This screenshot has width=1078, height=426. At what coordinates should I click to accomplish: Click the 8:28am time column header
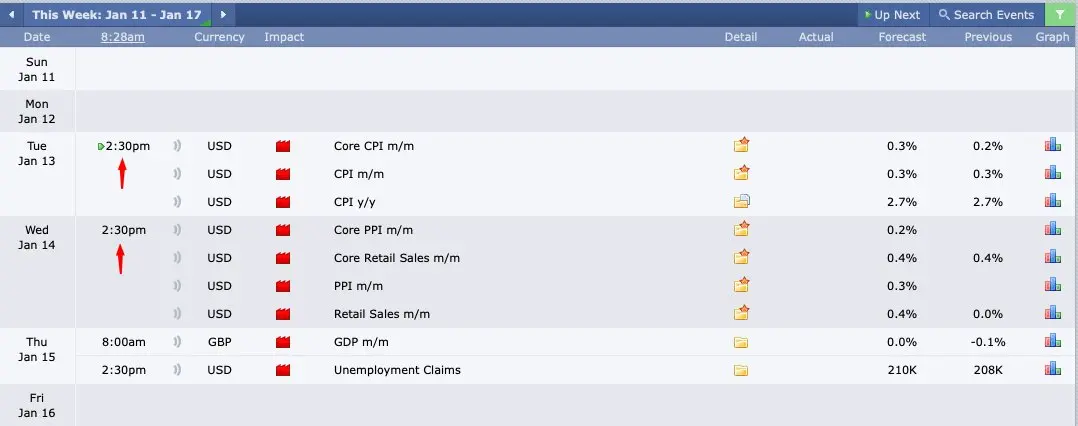coord(122,37)
